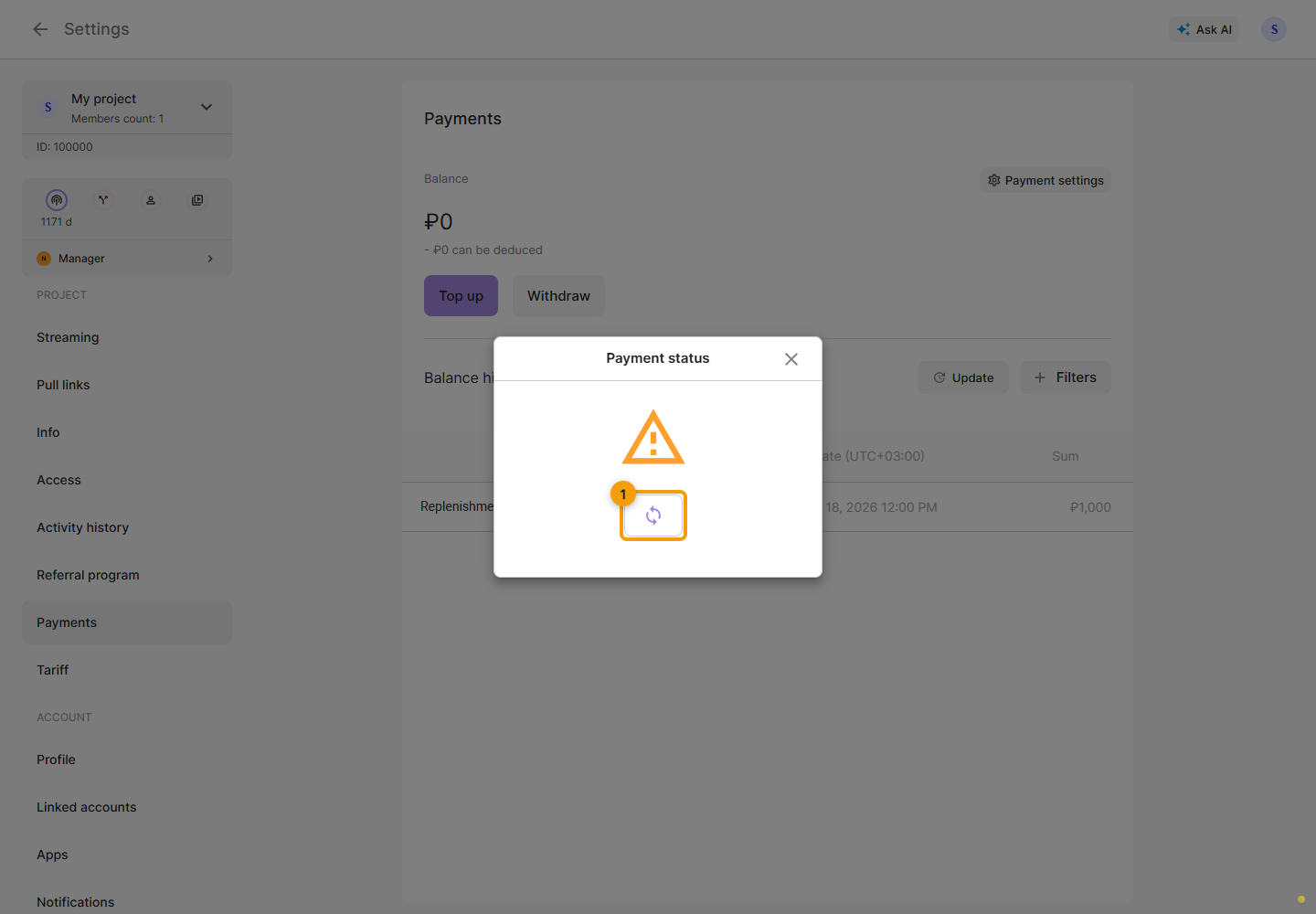1316x914 pixels.
Task: Click the ₽1,000 sum cell
Action: (x=1090, y=507)
